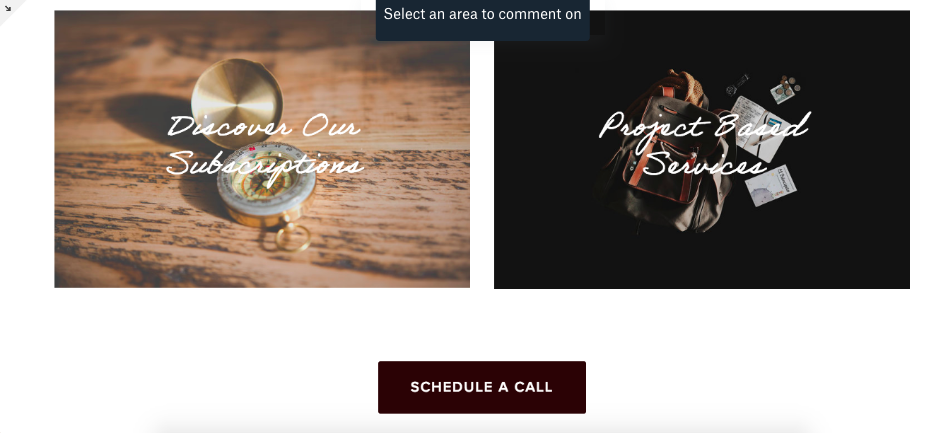
Task: Select the open notebook in the services image
Action: click(x=762, y=128)
